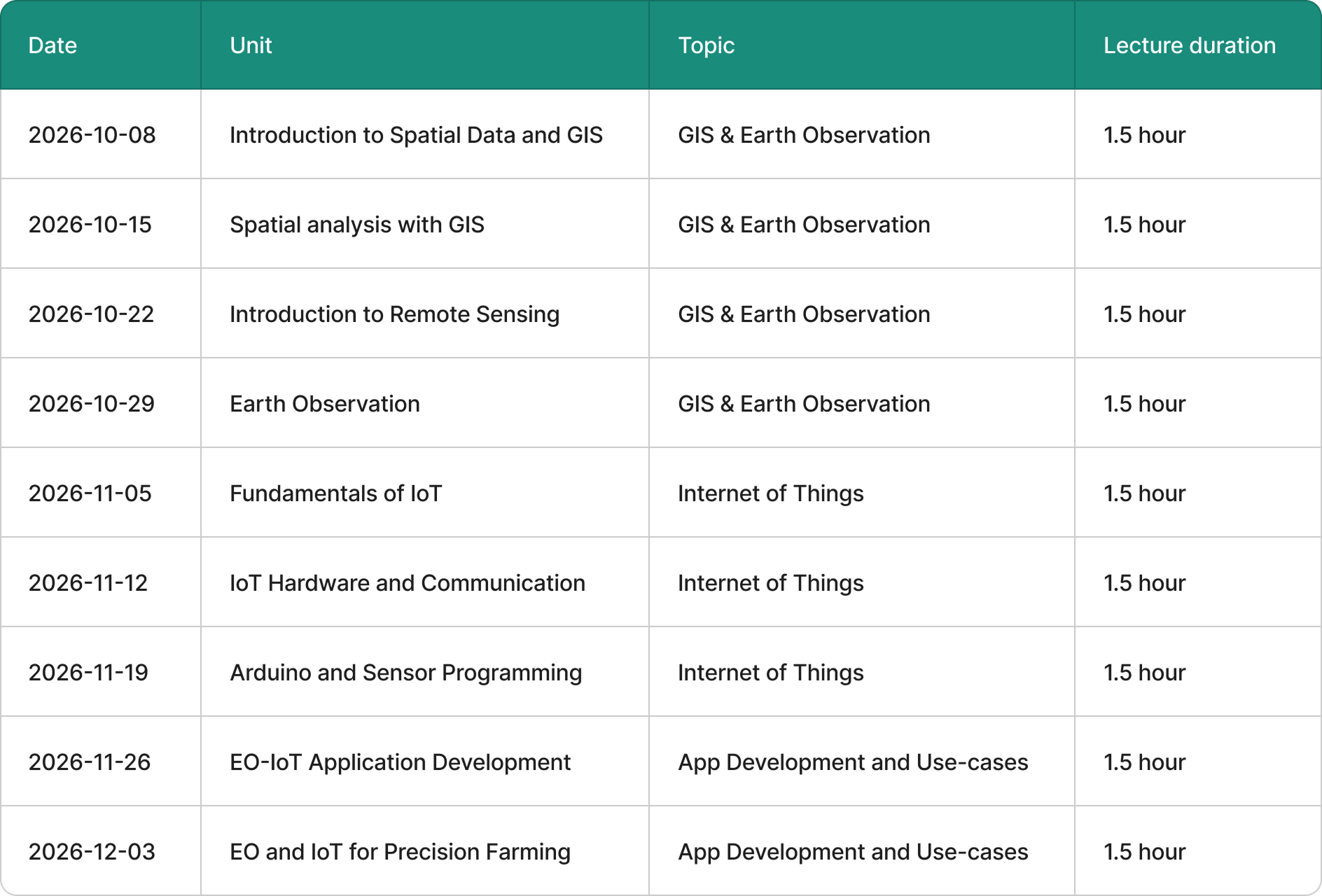Image resolution: width=1322 pixels, height=896 pixels.
Task: Click Internet of Things in 2026-11-05 row
Action: (x=771, y=493)
